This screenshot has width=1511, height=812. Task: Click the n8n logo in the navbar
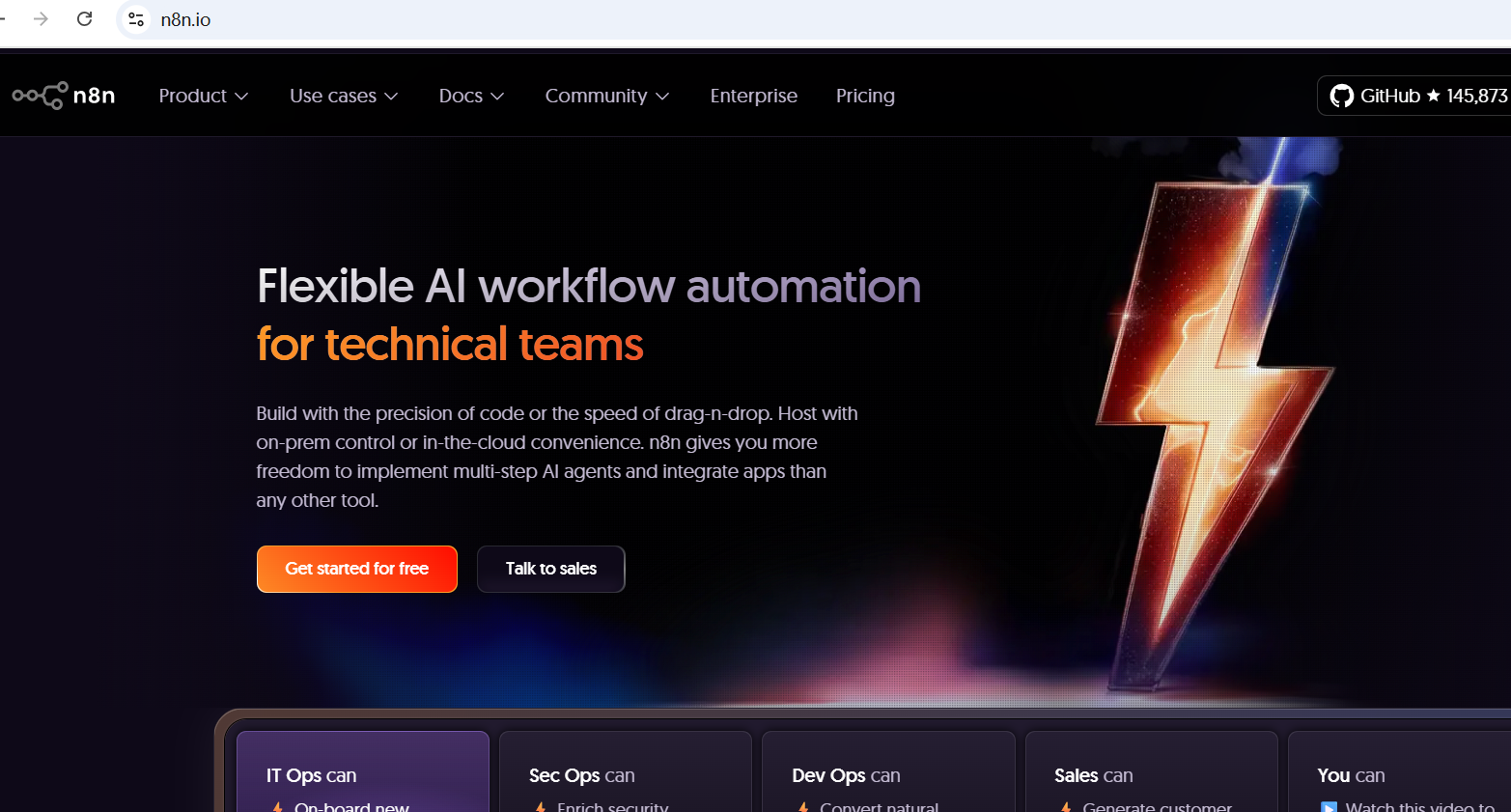click(64, 96)
